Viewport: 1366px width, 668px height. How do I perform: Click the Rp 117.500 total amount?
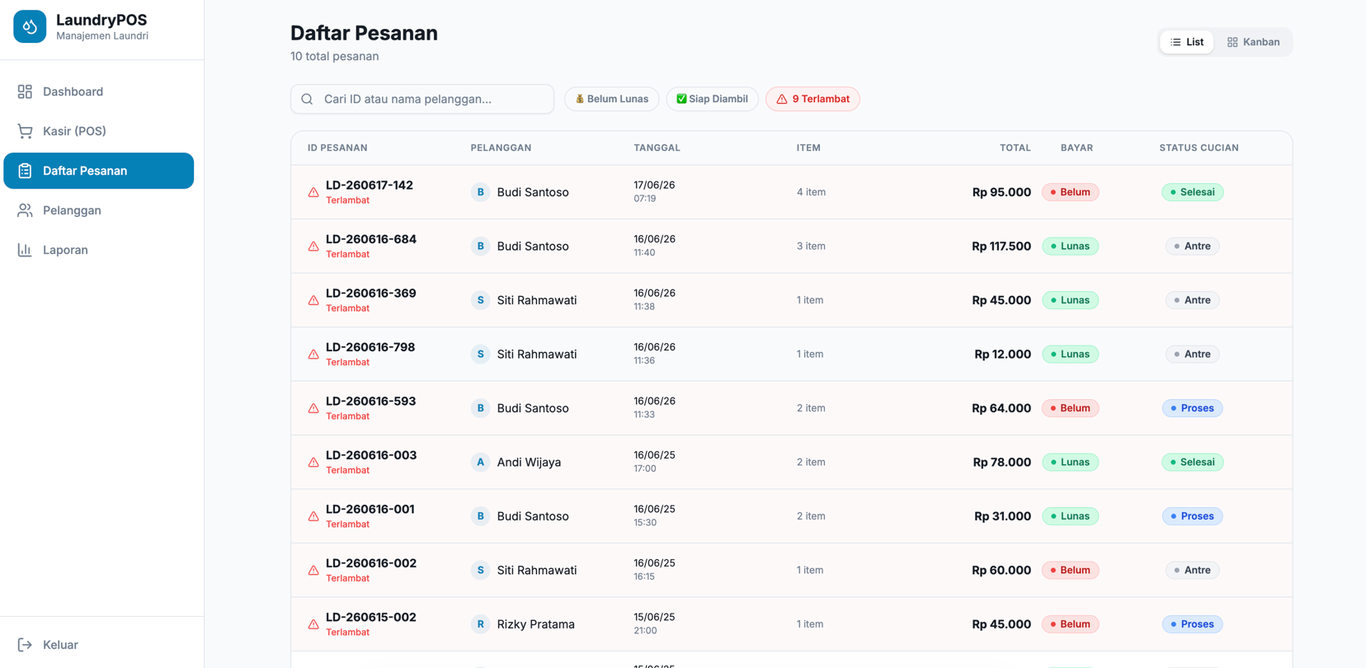[x=1001, y=246]
